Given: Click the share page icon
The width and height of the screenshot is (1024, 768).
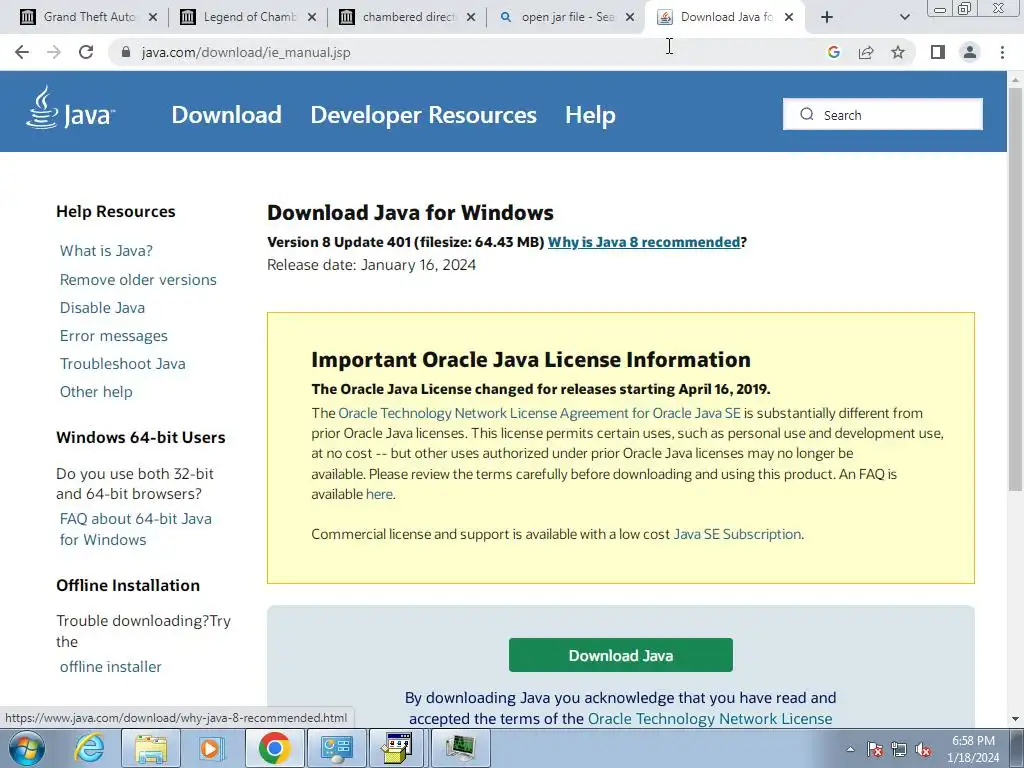Looking at the screenshot, I should (866, 52).
